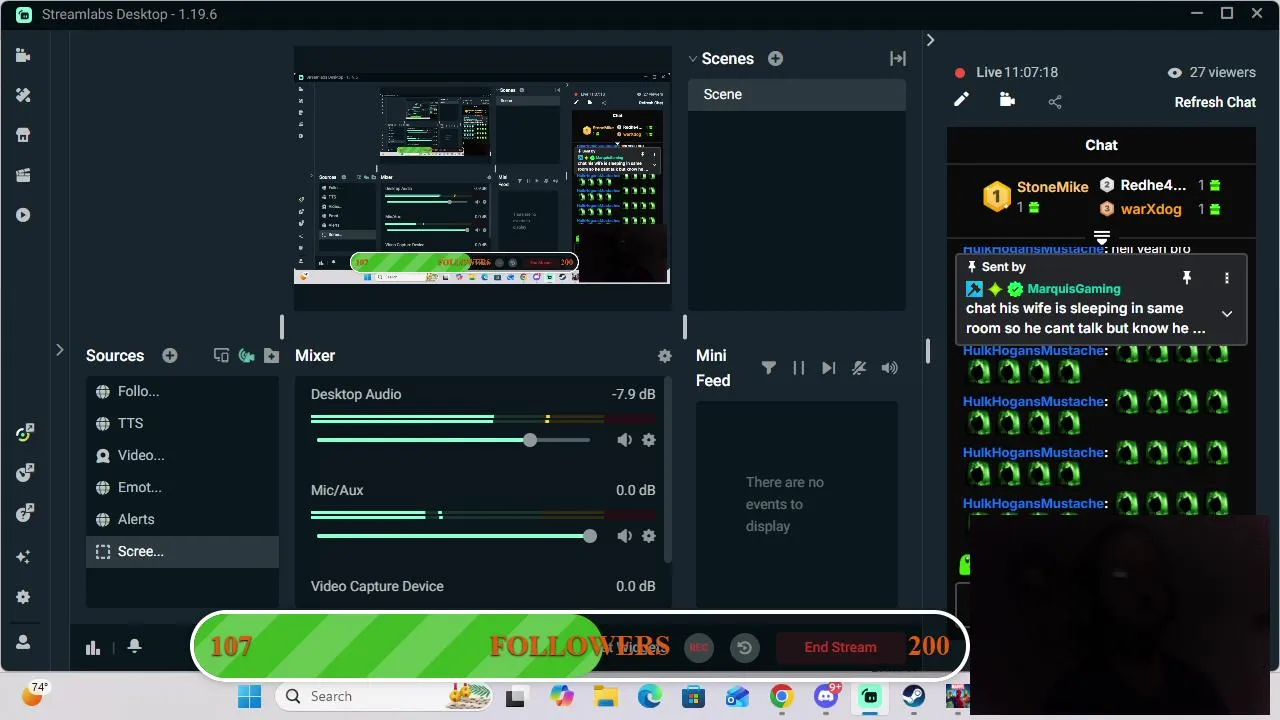This screenshot has height=720, width=1280.
Task: Mute the Mic/Aux speaker
Action: pos(625,536)
